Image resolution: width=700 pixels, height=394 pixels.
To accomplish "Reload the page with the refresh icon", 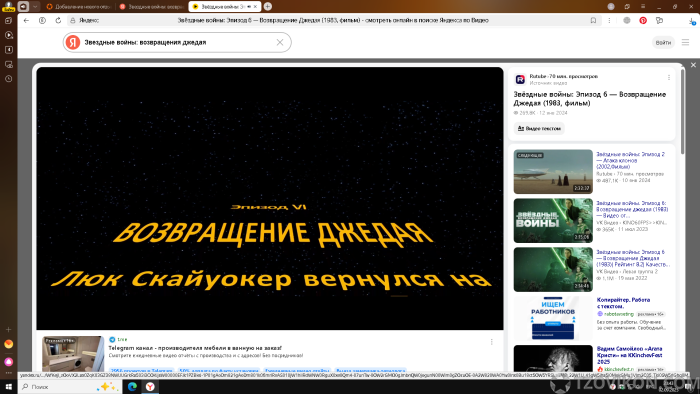I will coord(58,21).
